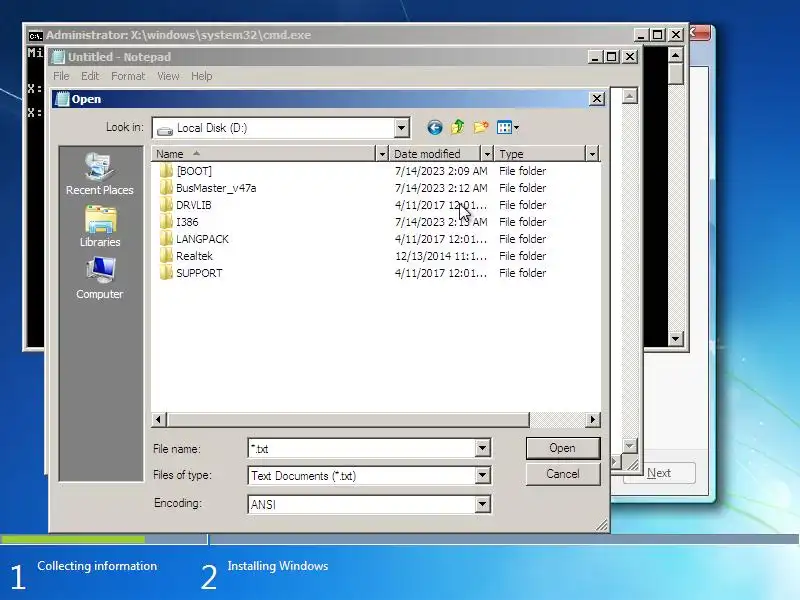800x600 pixels.
Task: Select the [BOOT] folder icon
Action: [166, 170]
